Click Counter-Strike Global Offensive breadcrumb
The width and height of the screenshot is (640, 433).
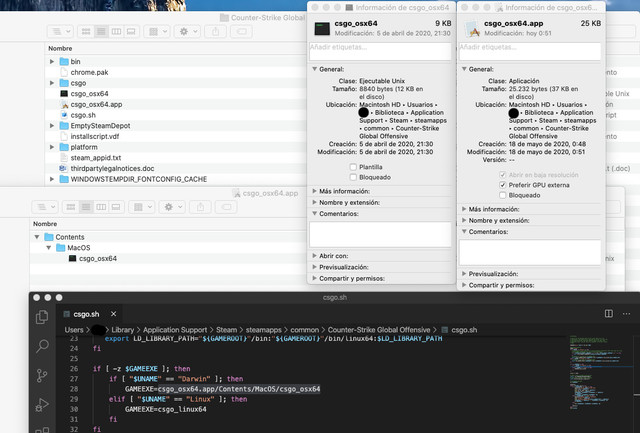point(379,330)
